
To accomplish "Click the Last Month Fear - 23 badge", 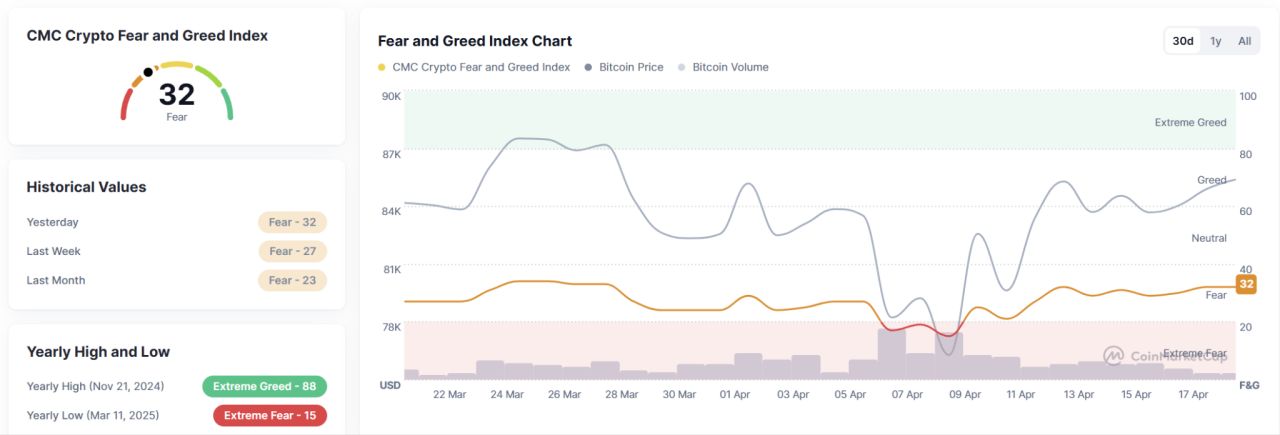I will 292,280.
